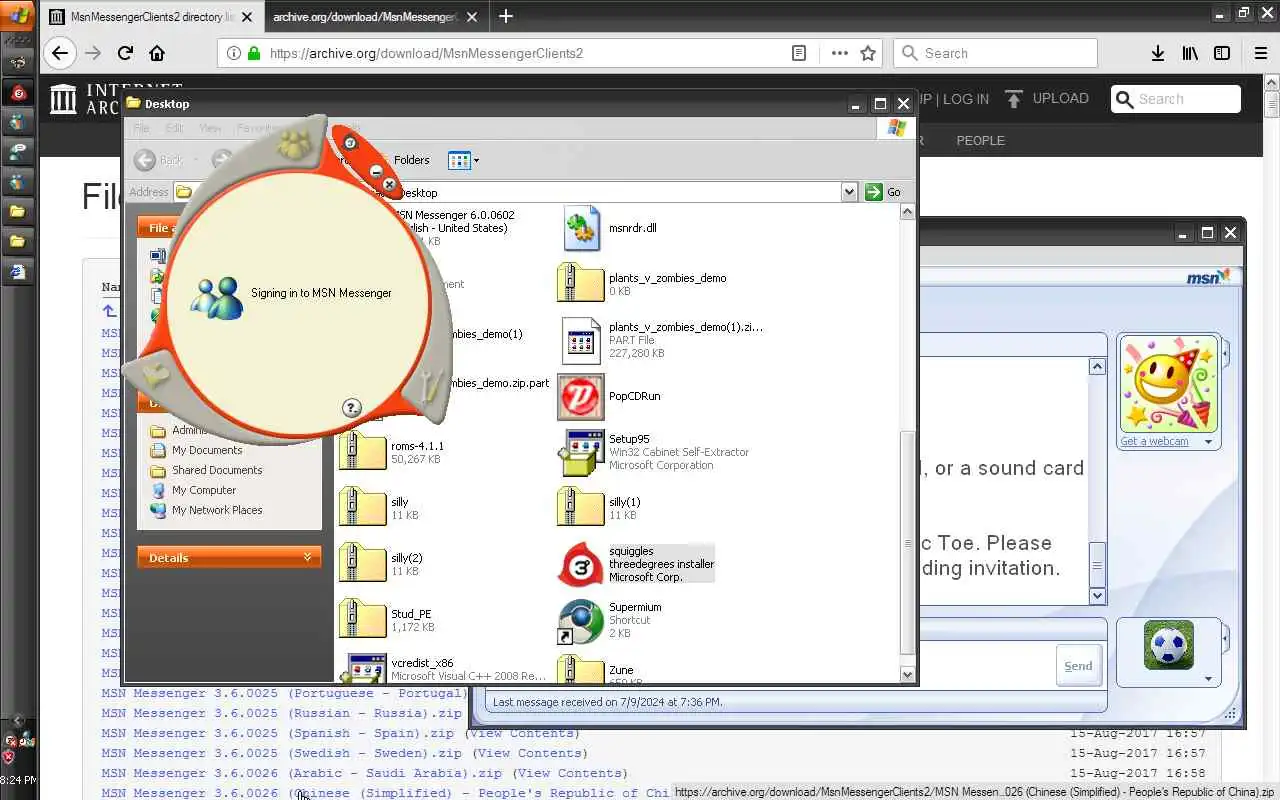Click the Internet Archive search field
The height and width of the screenshot is (800, 1280).
(x=1176, y=99)
